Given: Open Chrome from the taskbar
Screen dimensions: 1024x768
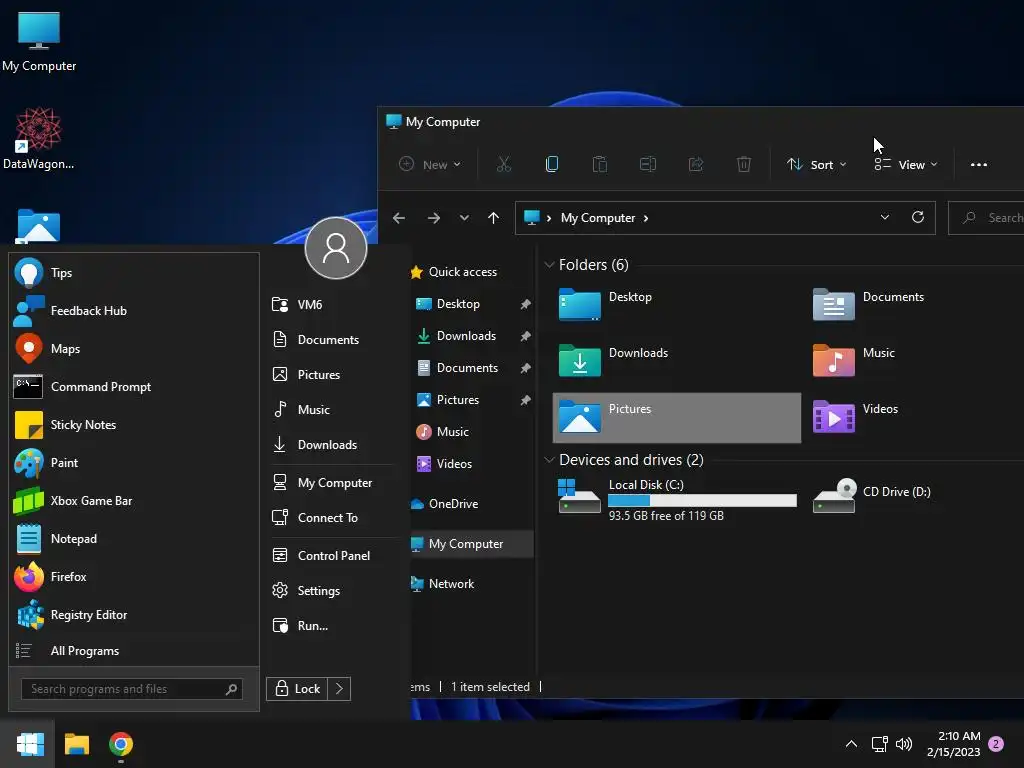Looking at the screenshot, I should pos(121,744).
